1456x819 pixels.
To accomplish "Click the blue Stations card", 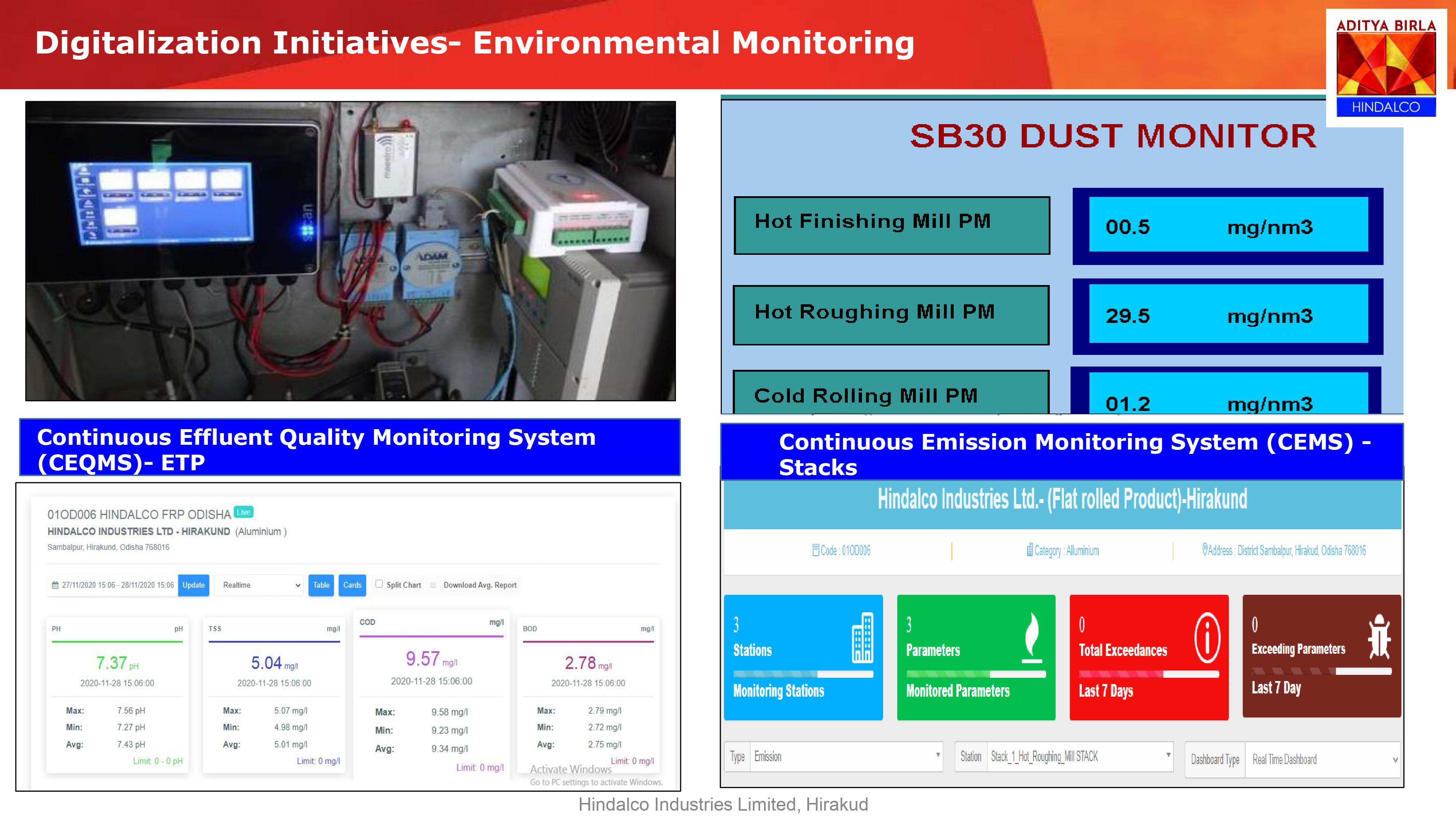I will [x=803, y=657].
